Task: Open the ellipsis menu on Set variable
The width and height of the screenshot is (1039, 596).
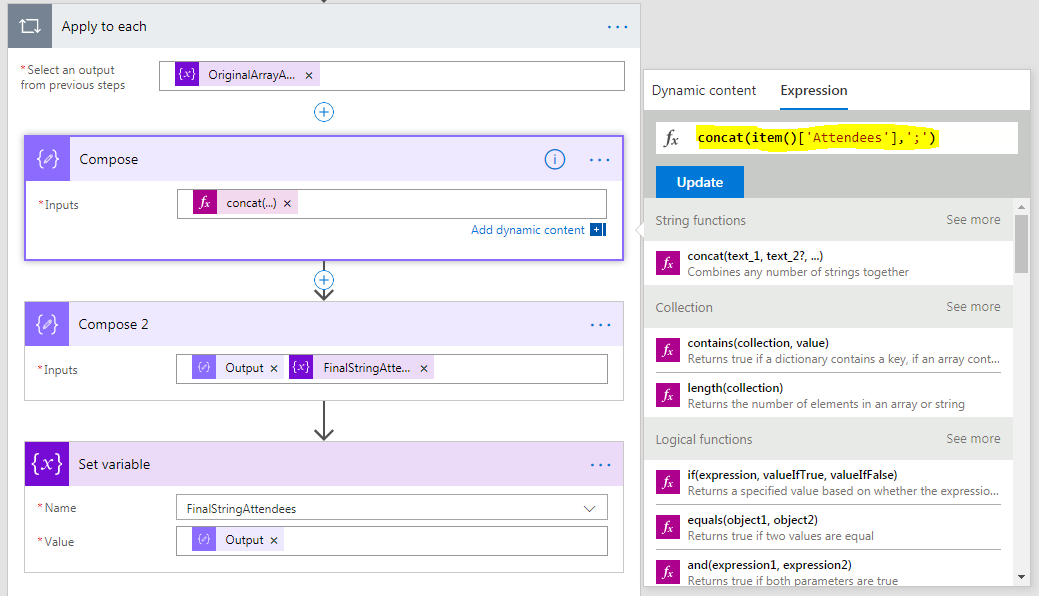Action: click(600, 464)
